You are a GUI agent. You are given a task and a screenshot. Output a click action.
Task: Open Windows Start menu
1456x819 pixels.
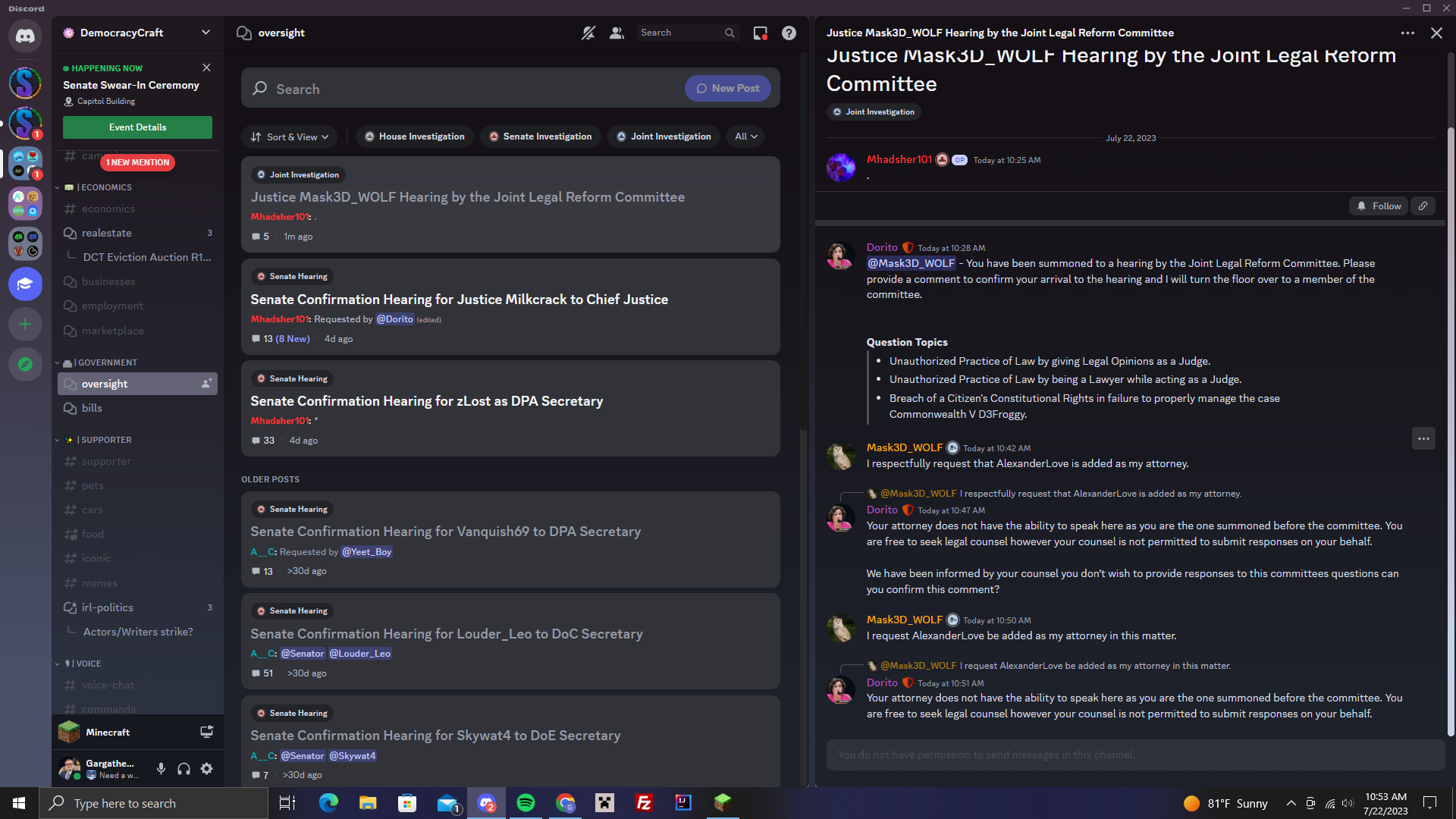(x=19, y=803)
